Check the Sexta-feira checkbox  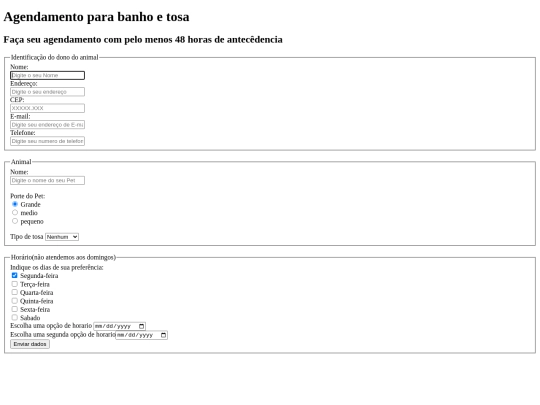pos(14,309)
